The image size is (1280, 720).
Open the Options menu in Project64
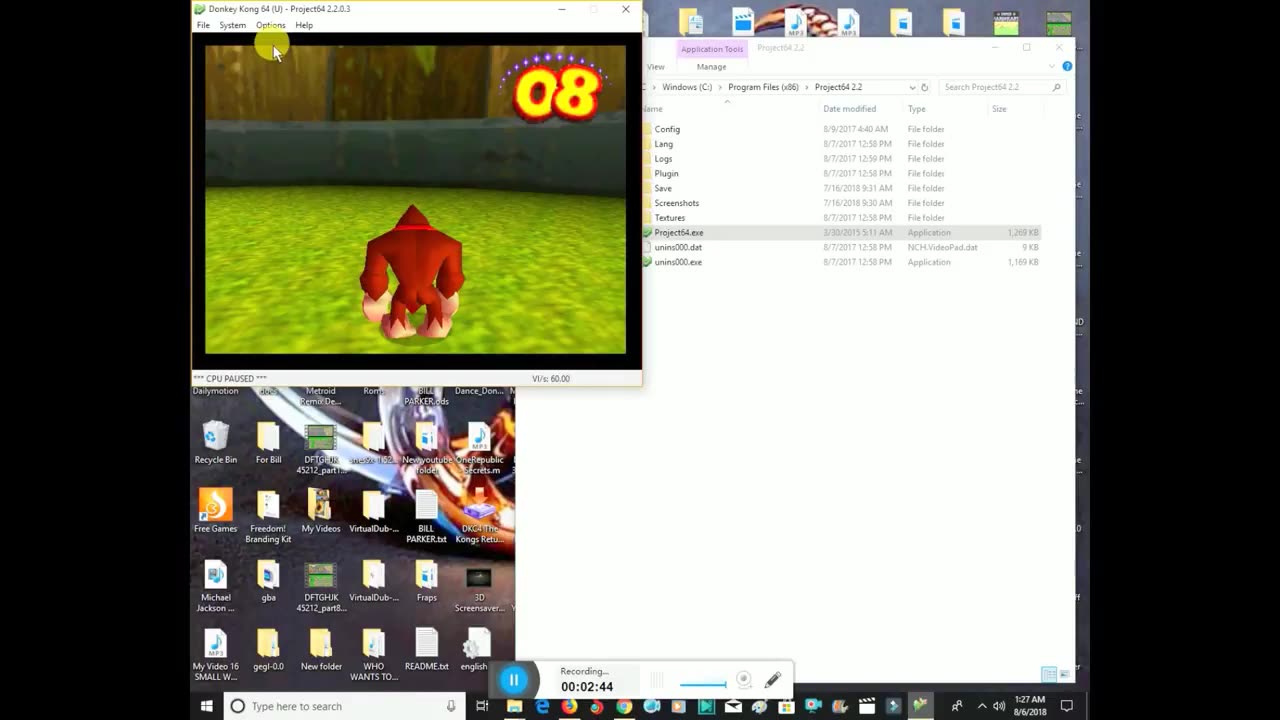point(270,25)
